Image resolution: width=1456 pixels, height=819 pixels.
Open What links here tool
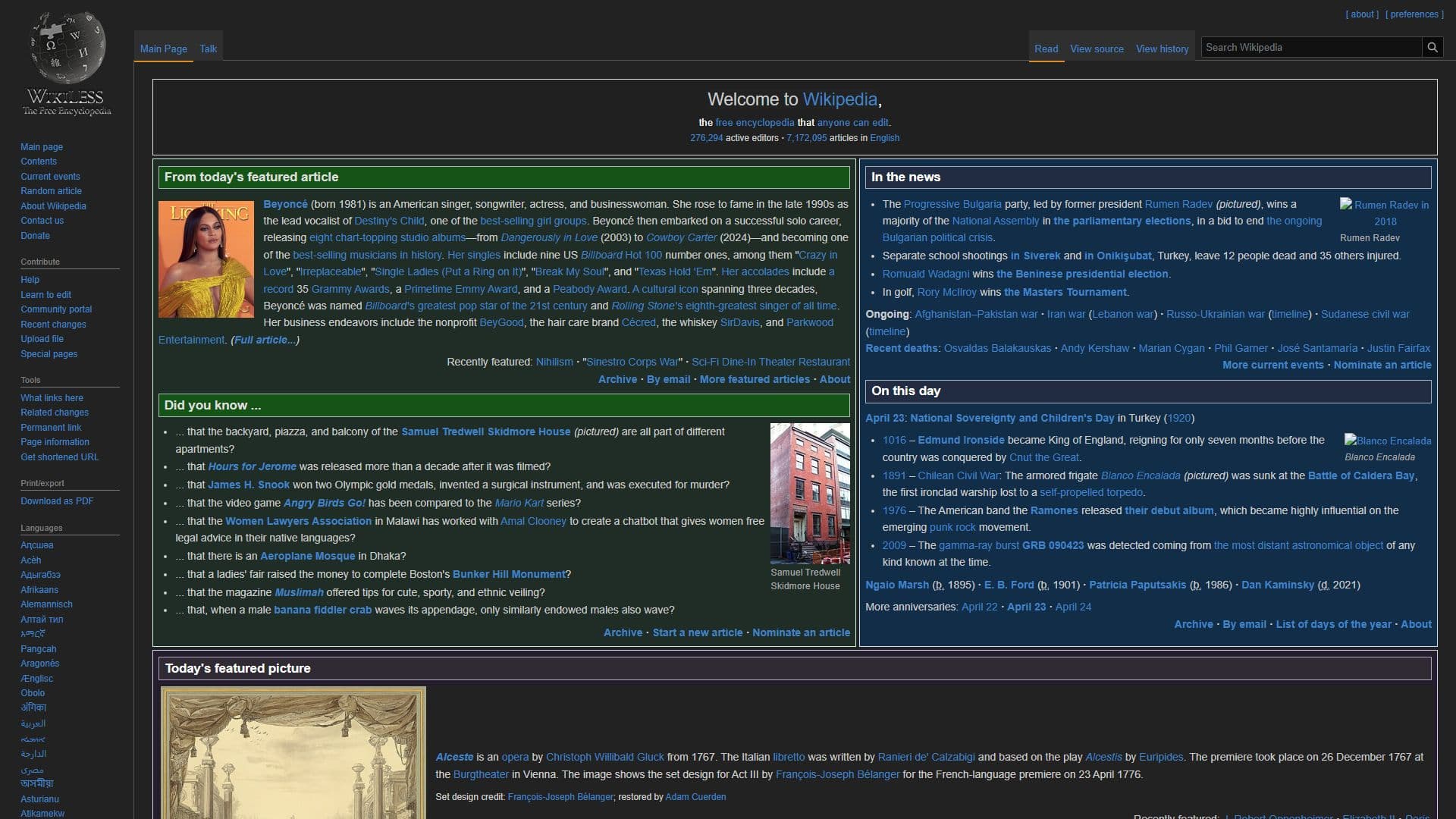click(x=52, y=398)
